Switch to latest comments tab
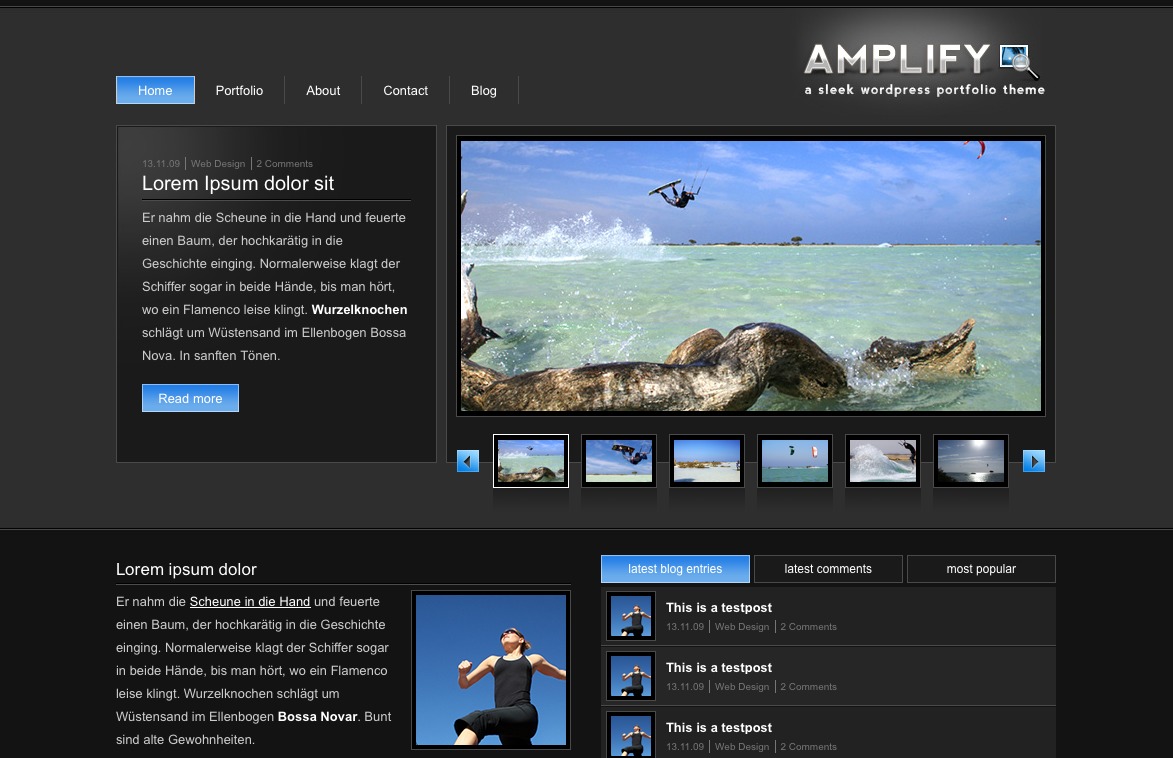Viewport: 1173px width, 758px height. [828, 569]
